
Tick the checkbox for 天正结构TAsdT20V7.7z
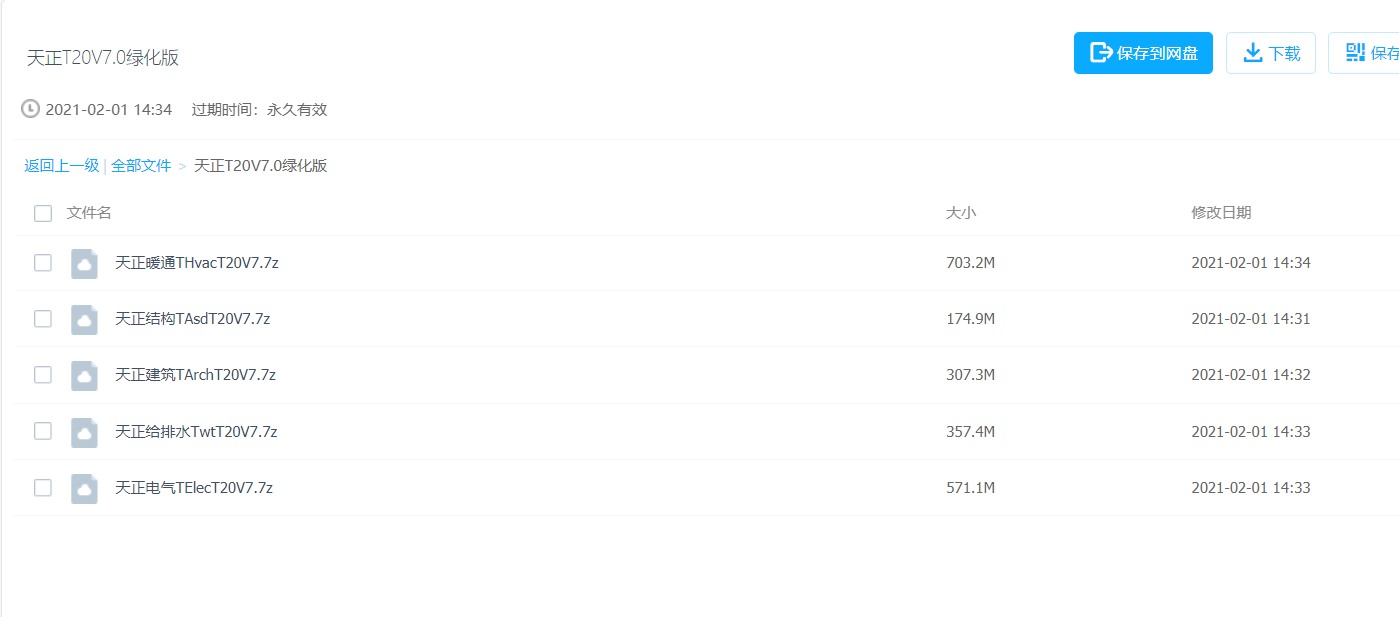click(x=43, y=319)
